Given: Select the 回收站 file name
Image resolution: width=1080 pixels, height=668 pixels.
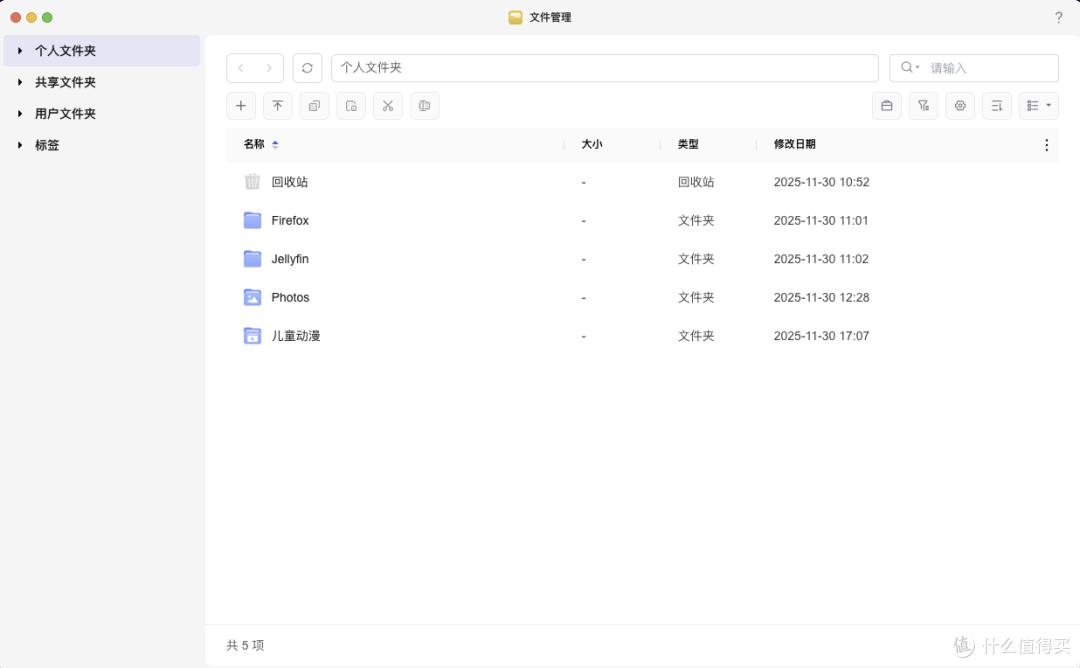Looking at the screenshot, I should (289, 182).
